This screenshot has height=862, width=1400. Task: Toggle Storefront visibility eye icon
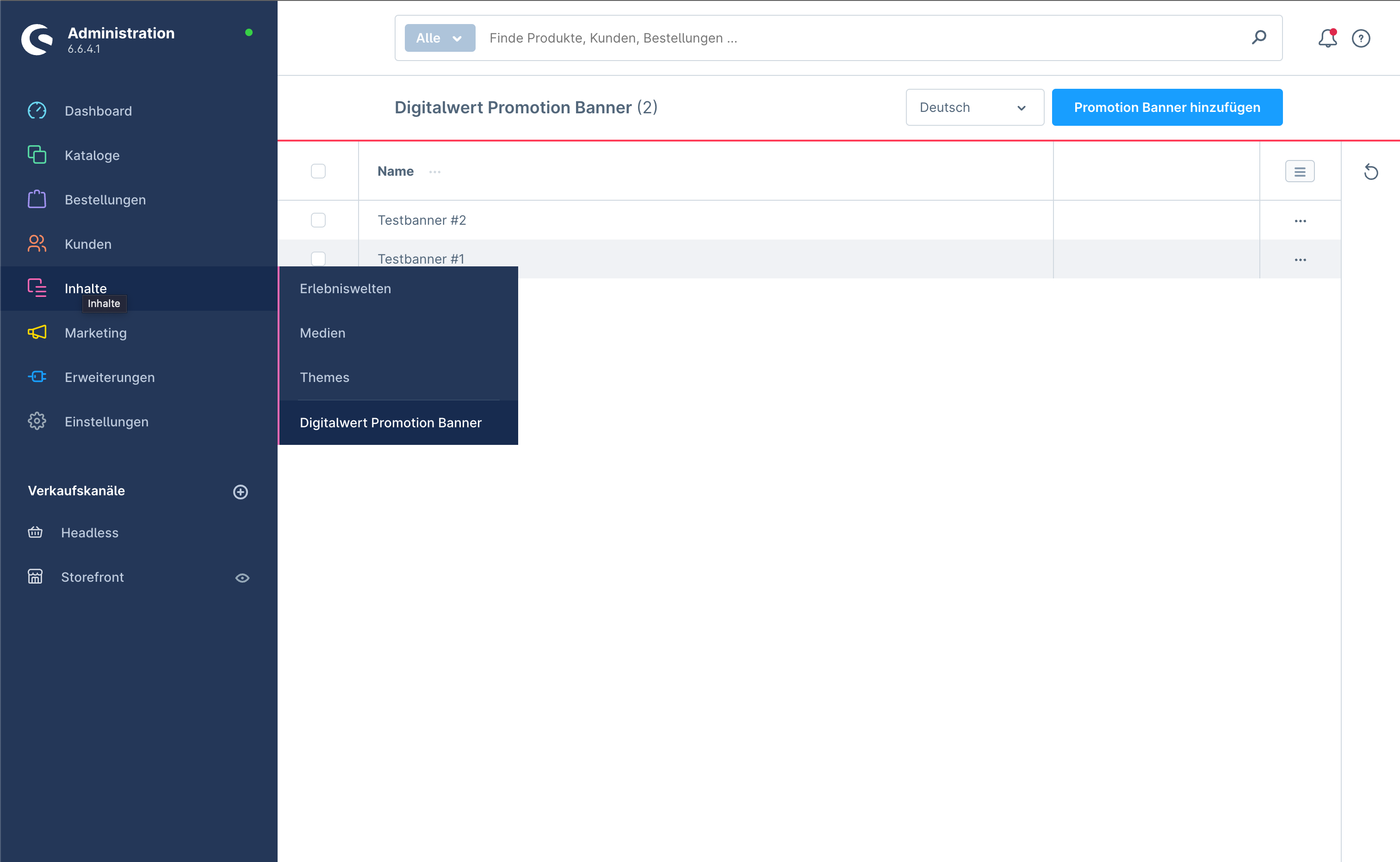242,578
